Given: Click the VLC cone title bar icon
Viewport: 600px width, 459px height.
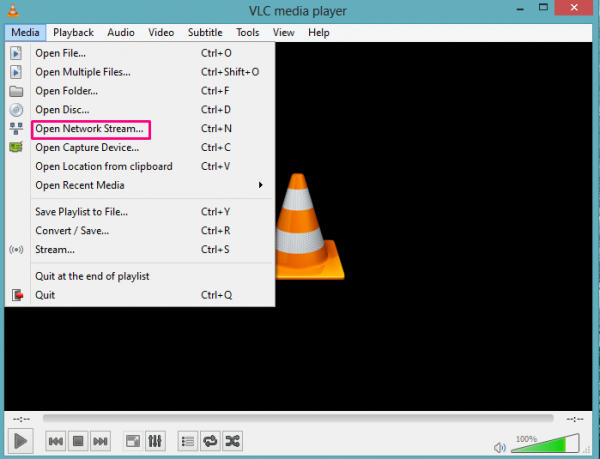Looking at the screenshot, I should [x=13, y=10].
